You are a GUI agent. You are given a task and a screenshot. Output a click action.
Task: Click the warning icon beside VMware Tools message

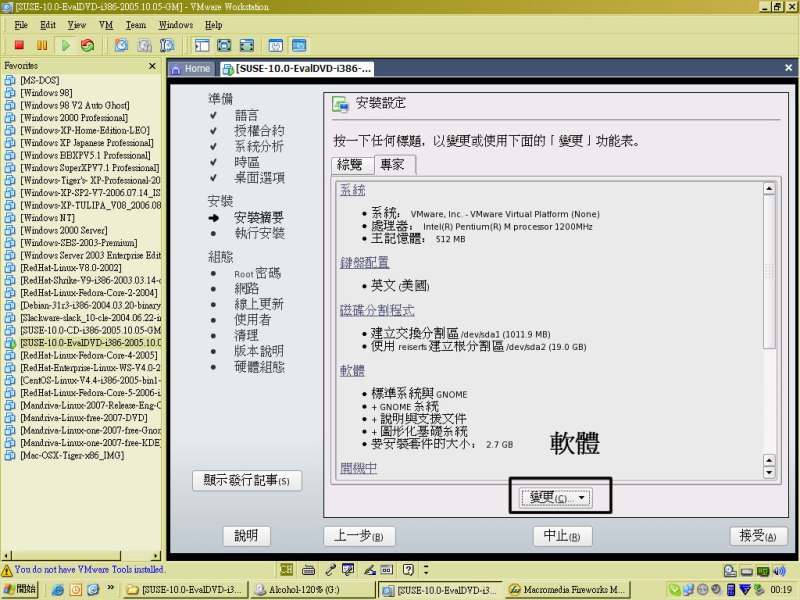click(x=7, y=570)
